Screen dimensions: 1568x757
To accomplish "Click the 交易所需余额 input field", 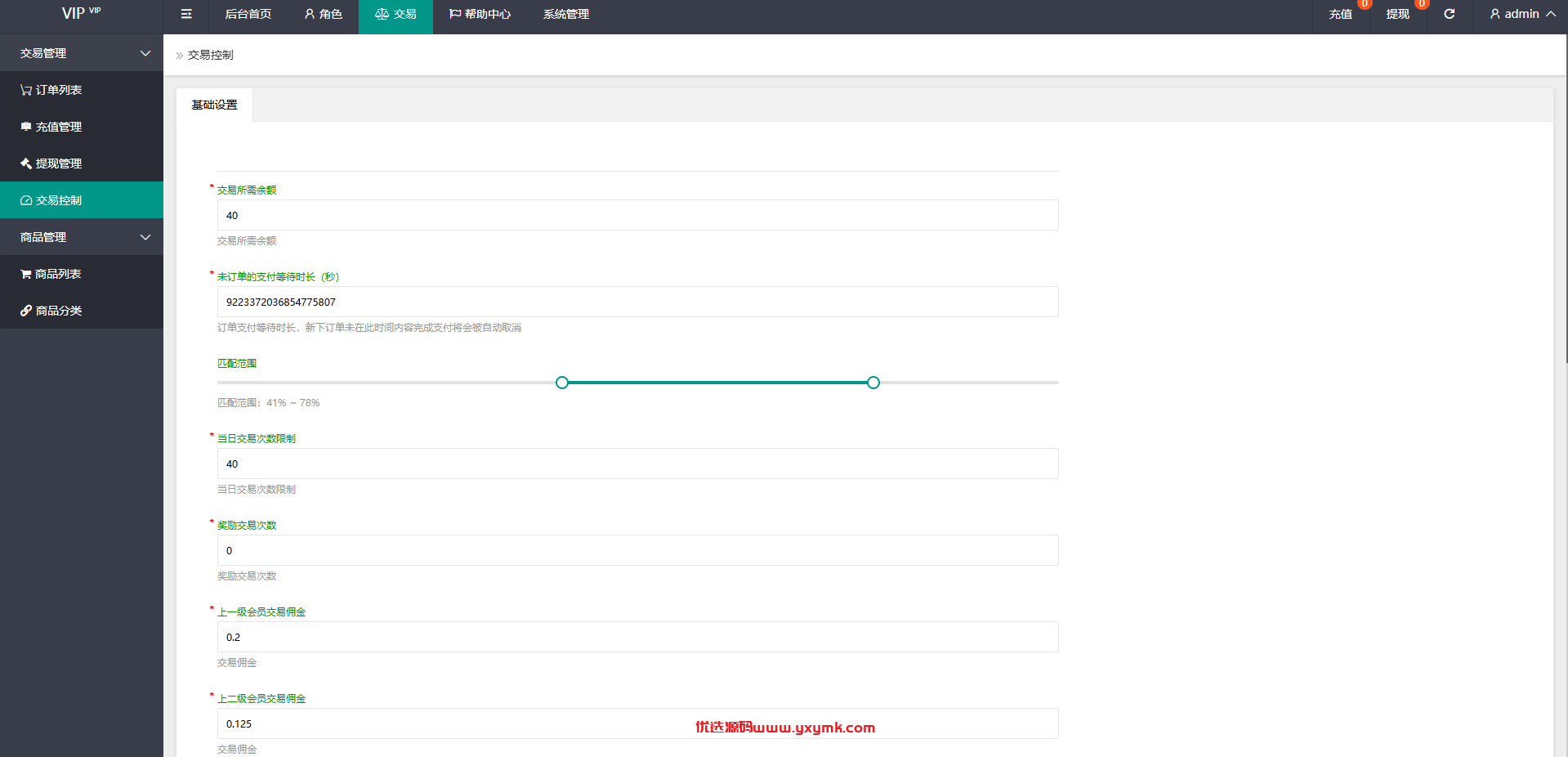I will pos(638,215).
